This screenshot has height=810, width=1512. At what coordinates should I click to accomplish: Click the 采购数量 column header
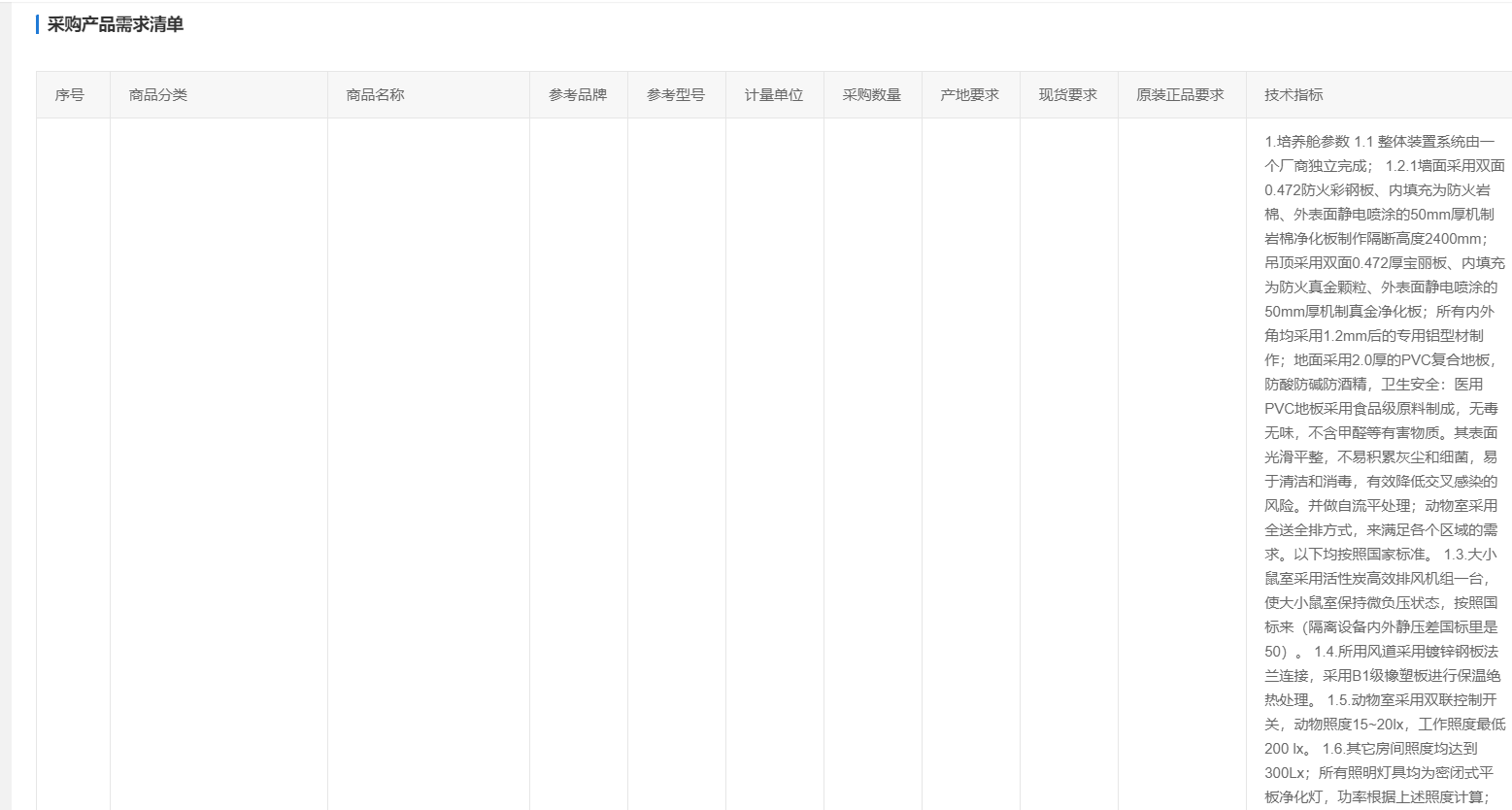tap(872, 95)
